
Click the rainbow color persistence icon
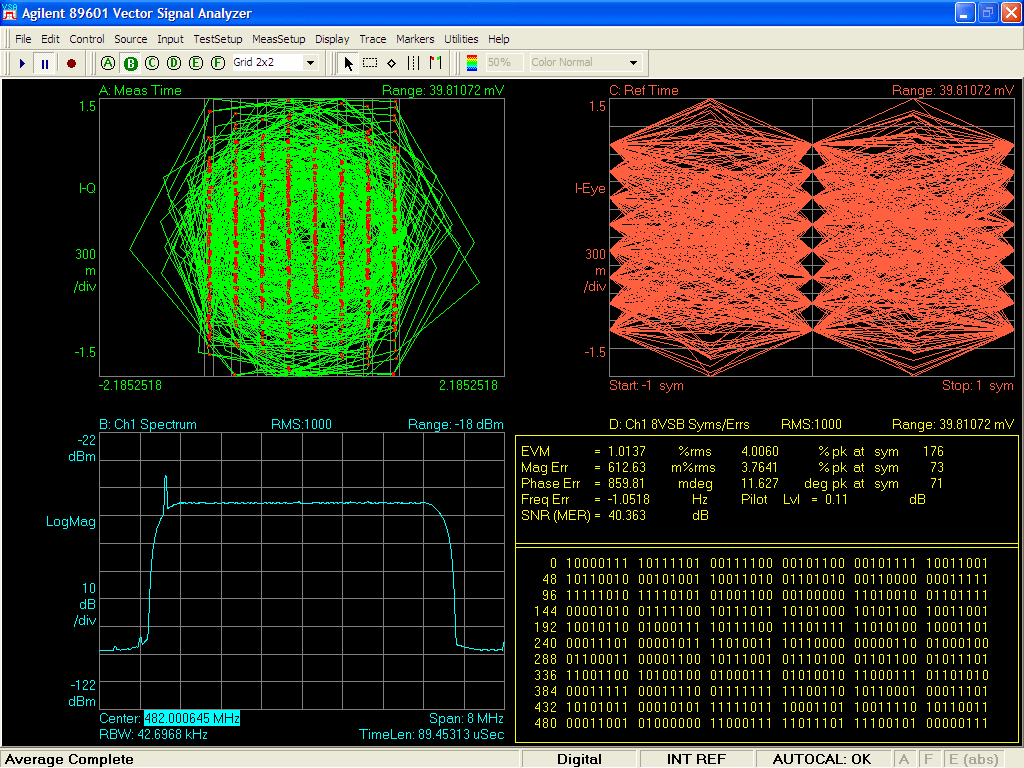[x=472, y=63]
